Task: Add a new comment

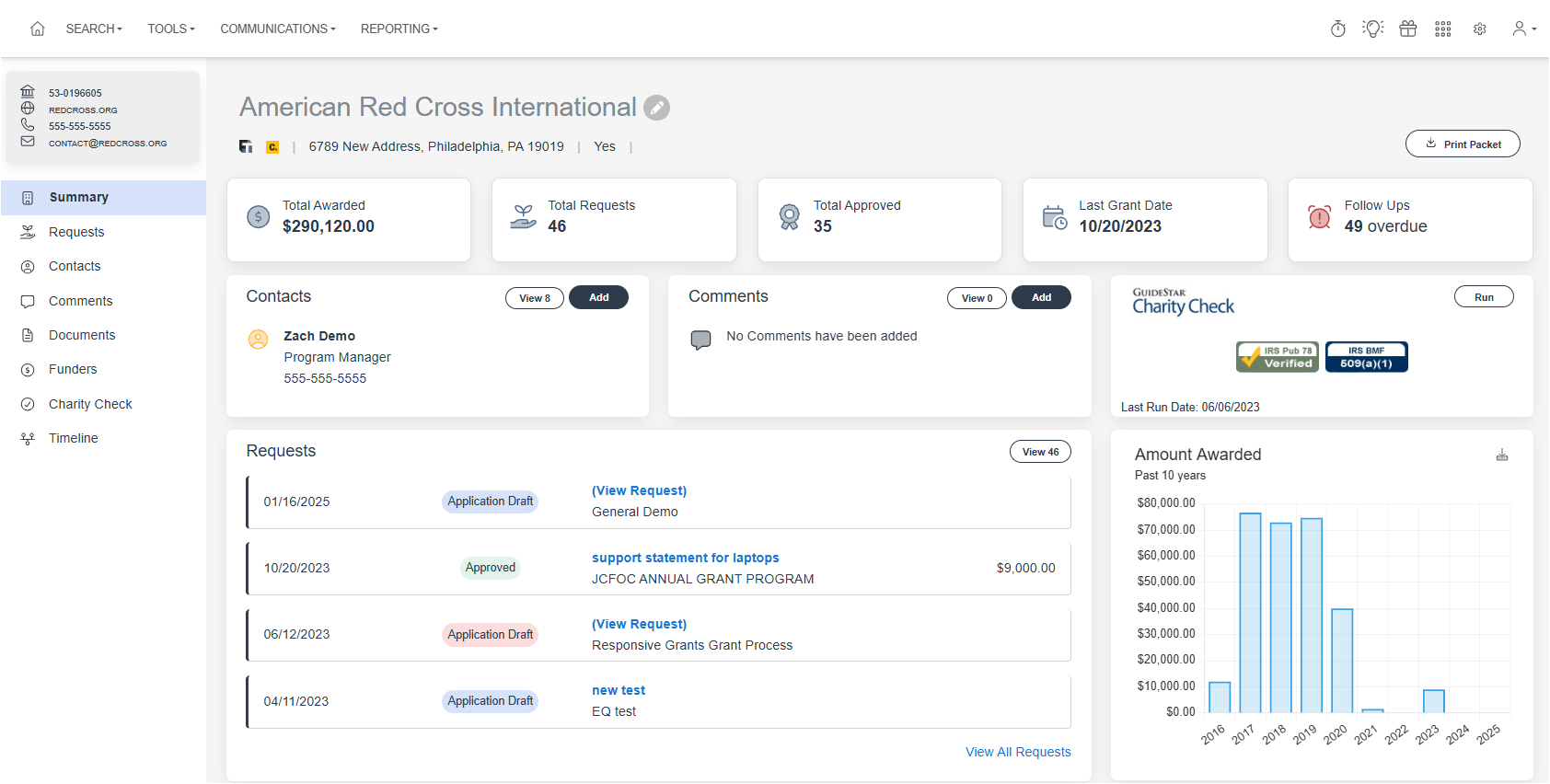Action: click(x=1041, y=297)
